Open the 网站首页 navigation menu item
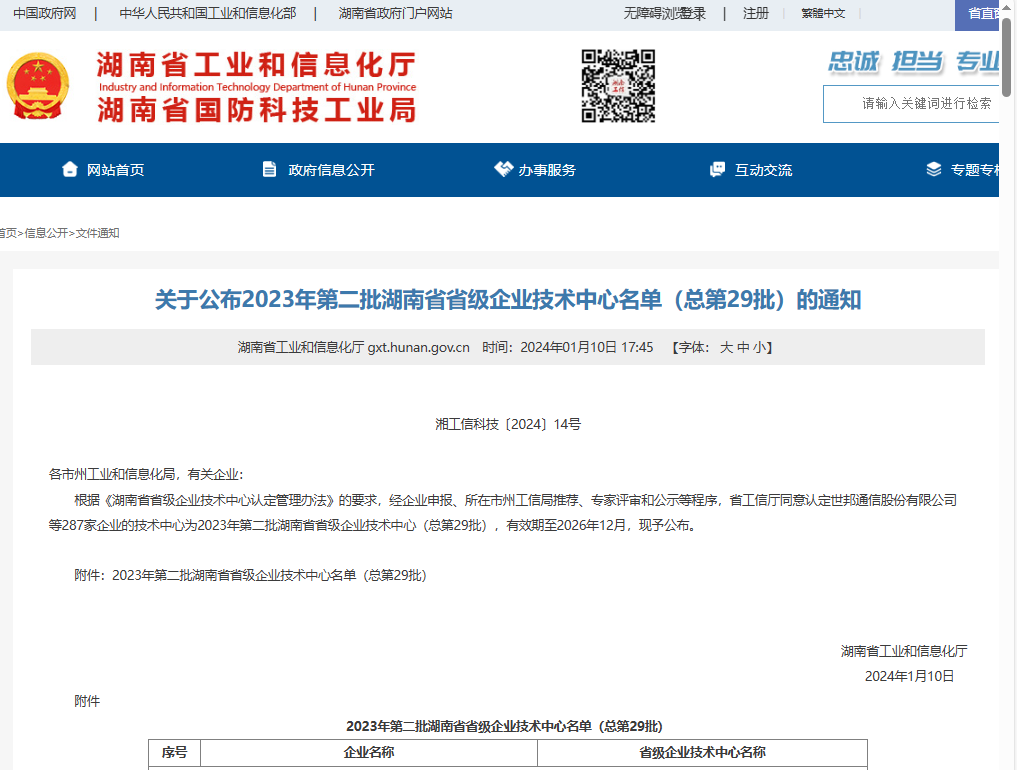 pyautogui.click(x=115, y=170)
